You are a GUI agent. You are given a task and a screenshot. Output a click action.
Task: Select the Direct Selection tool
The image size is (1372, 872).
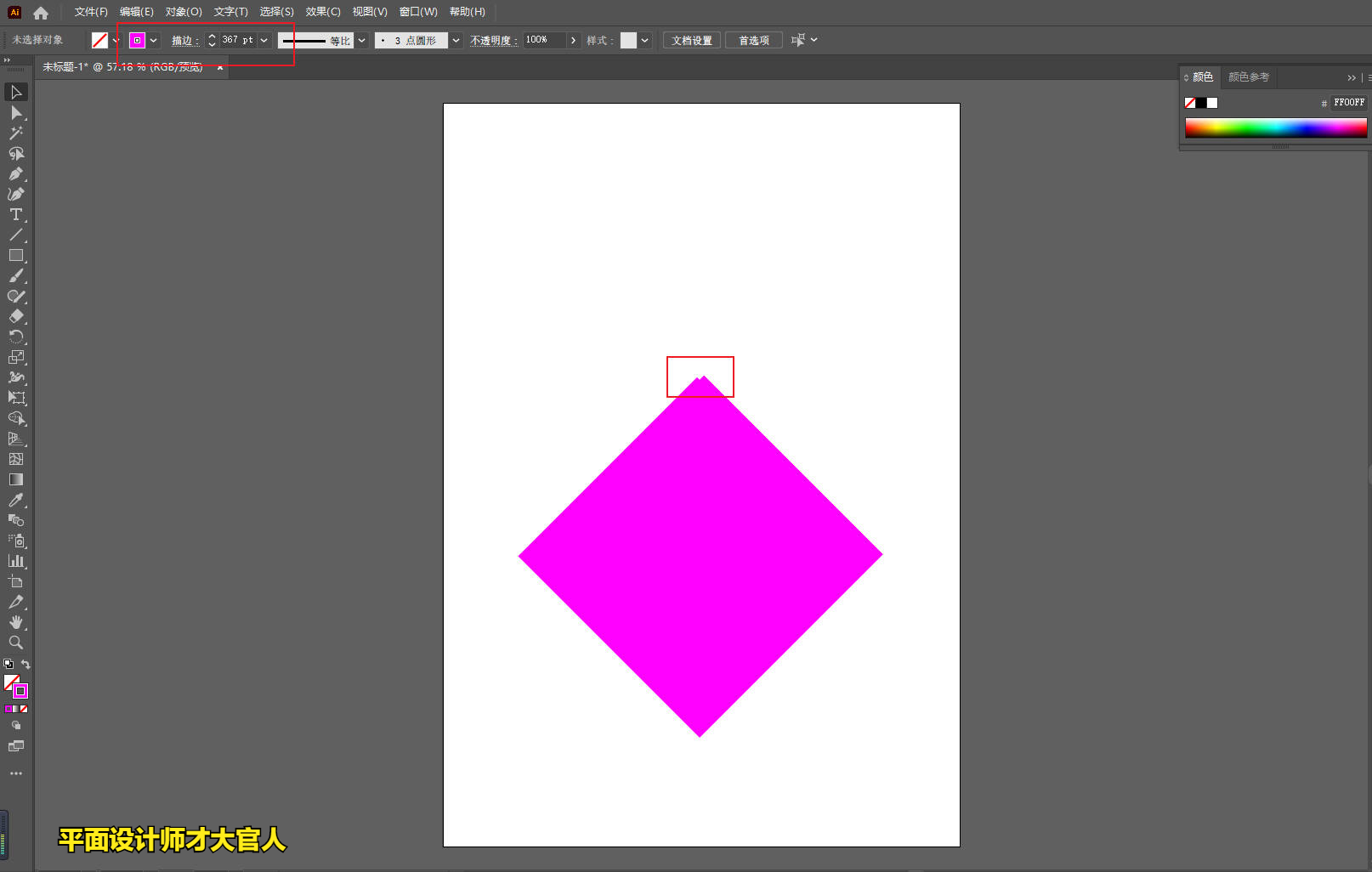click(x=15, y=112)
